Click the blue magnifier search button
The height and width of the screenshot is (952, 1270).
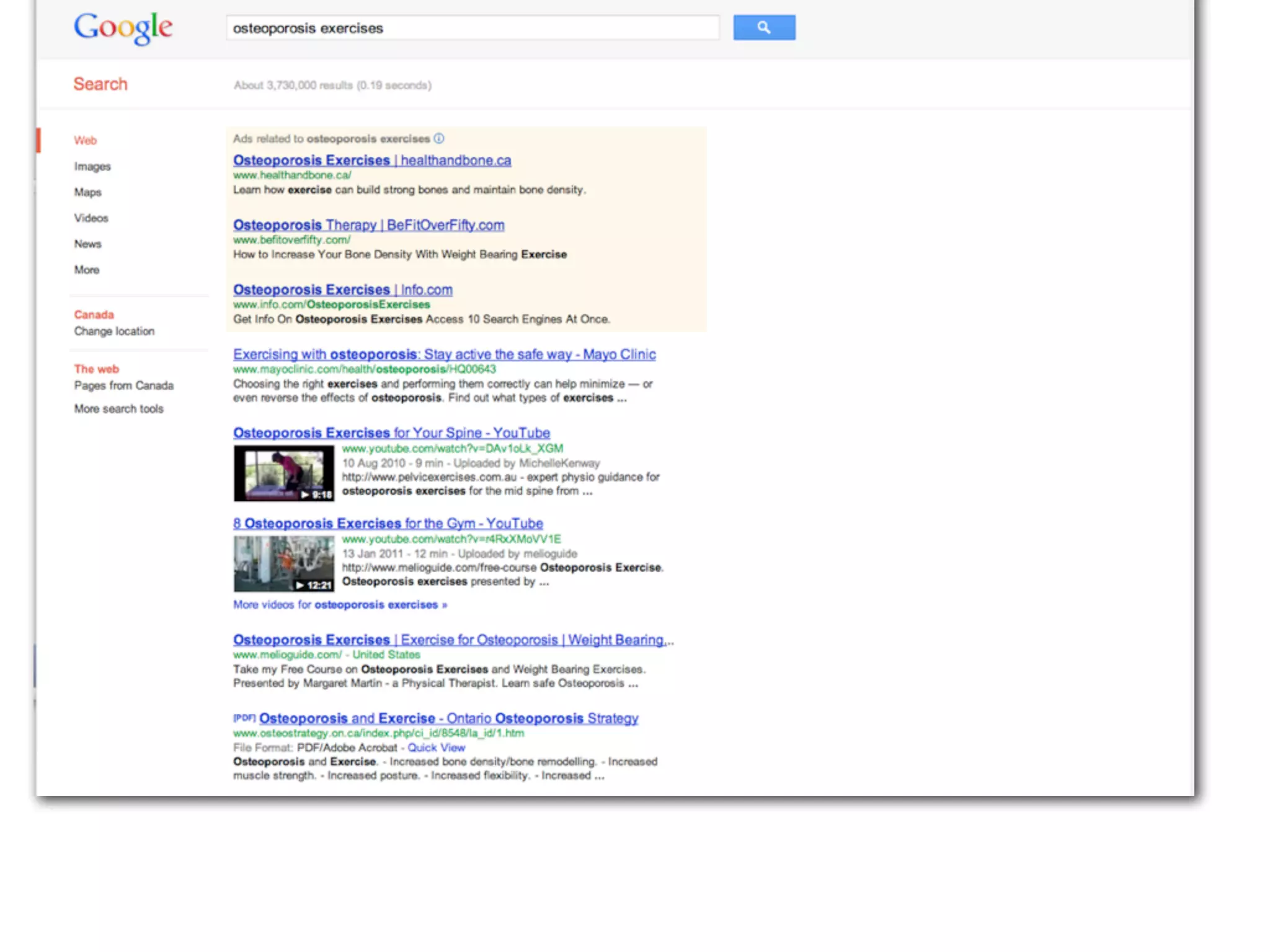point(763,28)
